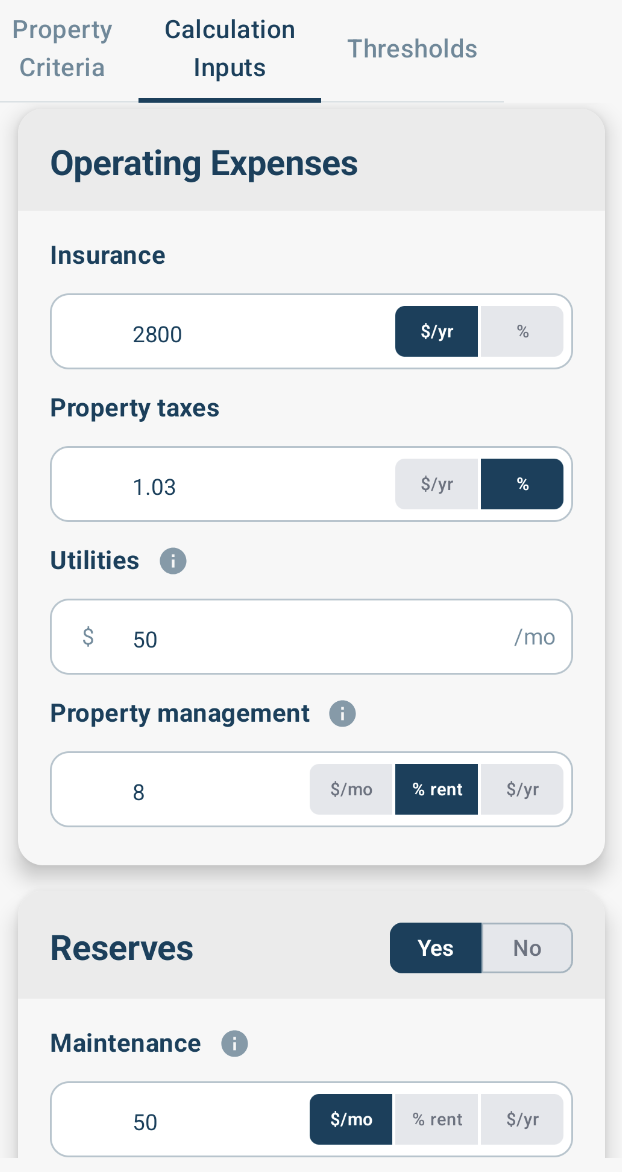The image size is (622, 1172).
Task: Select $/mo for Maintenance
Action: (x=351, y=1119)
